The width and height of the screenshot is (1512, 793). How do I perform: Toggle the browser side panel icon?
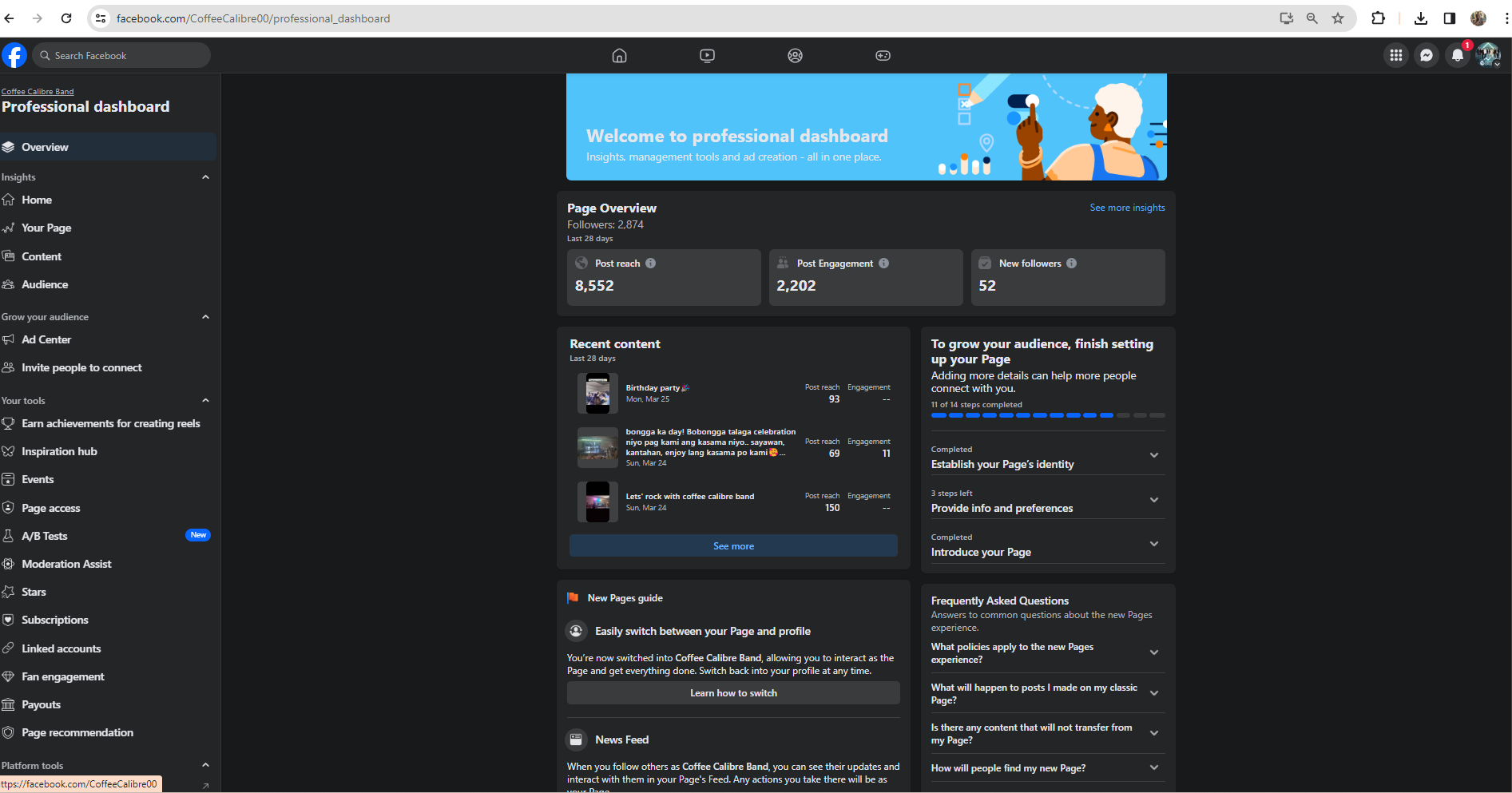[x=1450, y=18]
